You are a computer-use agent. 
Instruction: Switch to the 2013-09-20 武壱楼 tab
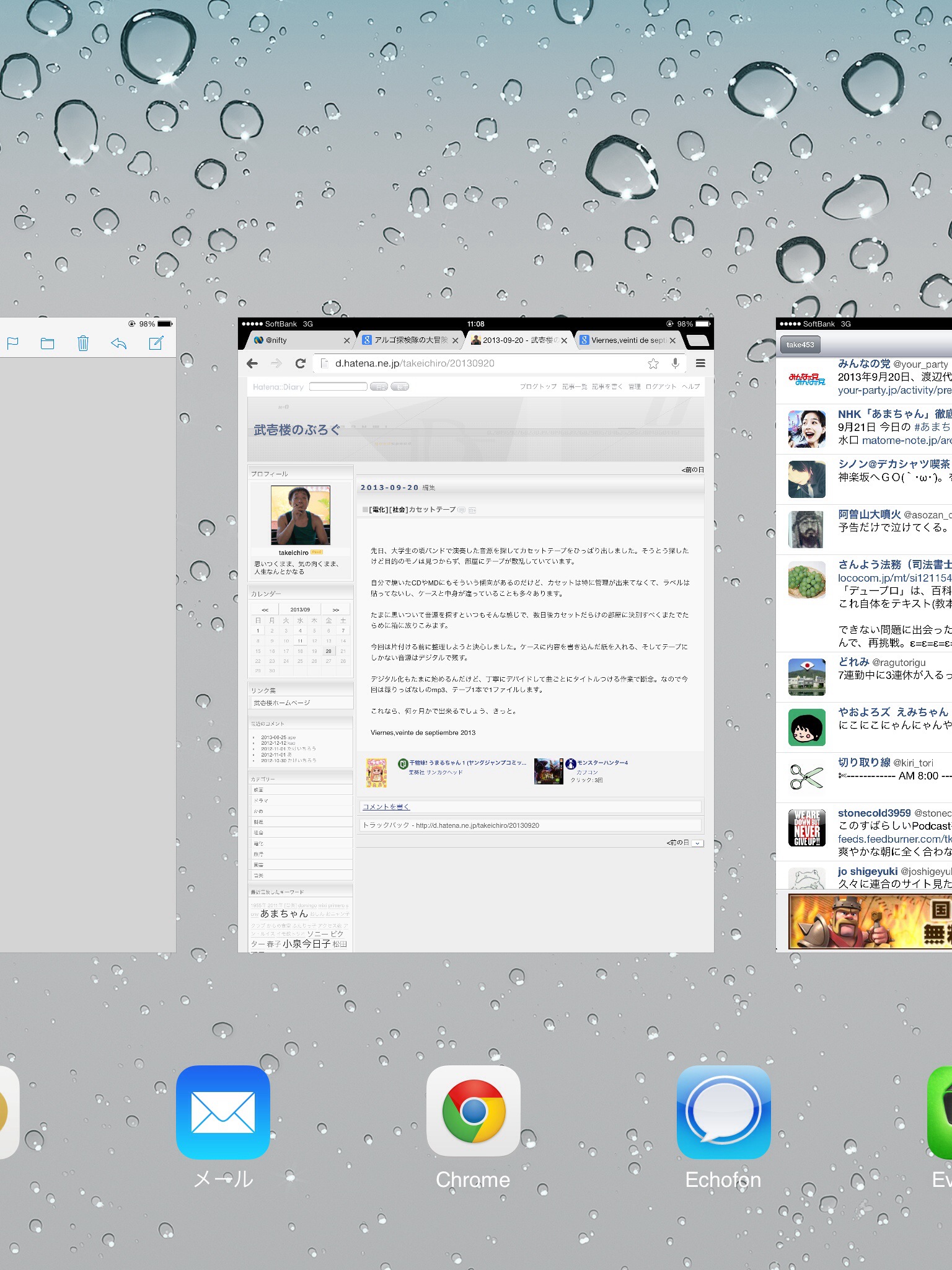(x=518, y=340)
